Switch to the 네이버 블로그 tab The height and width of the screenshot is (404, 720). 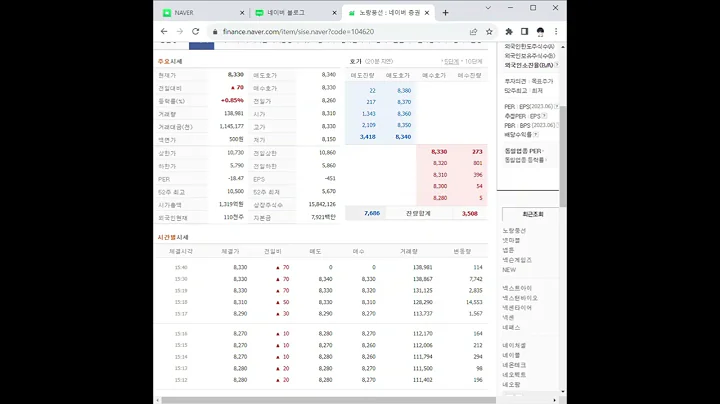click(296, 13)
